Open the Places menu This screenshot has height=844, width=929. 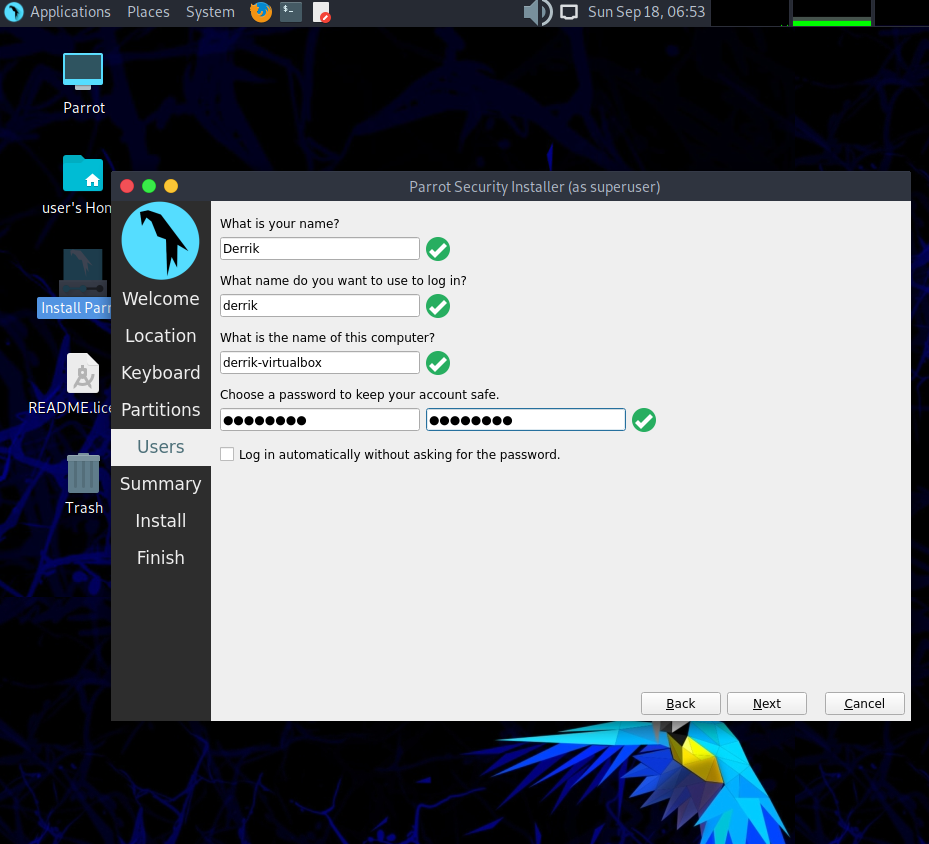point(148,13)
